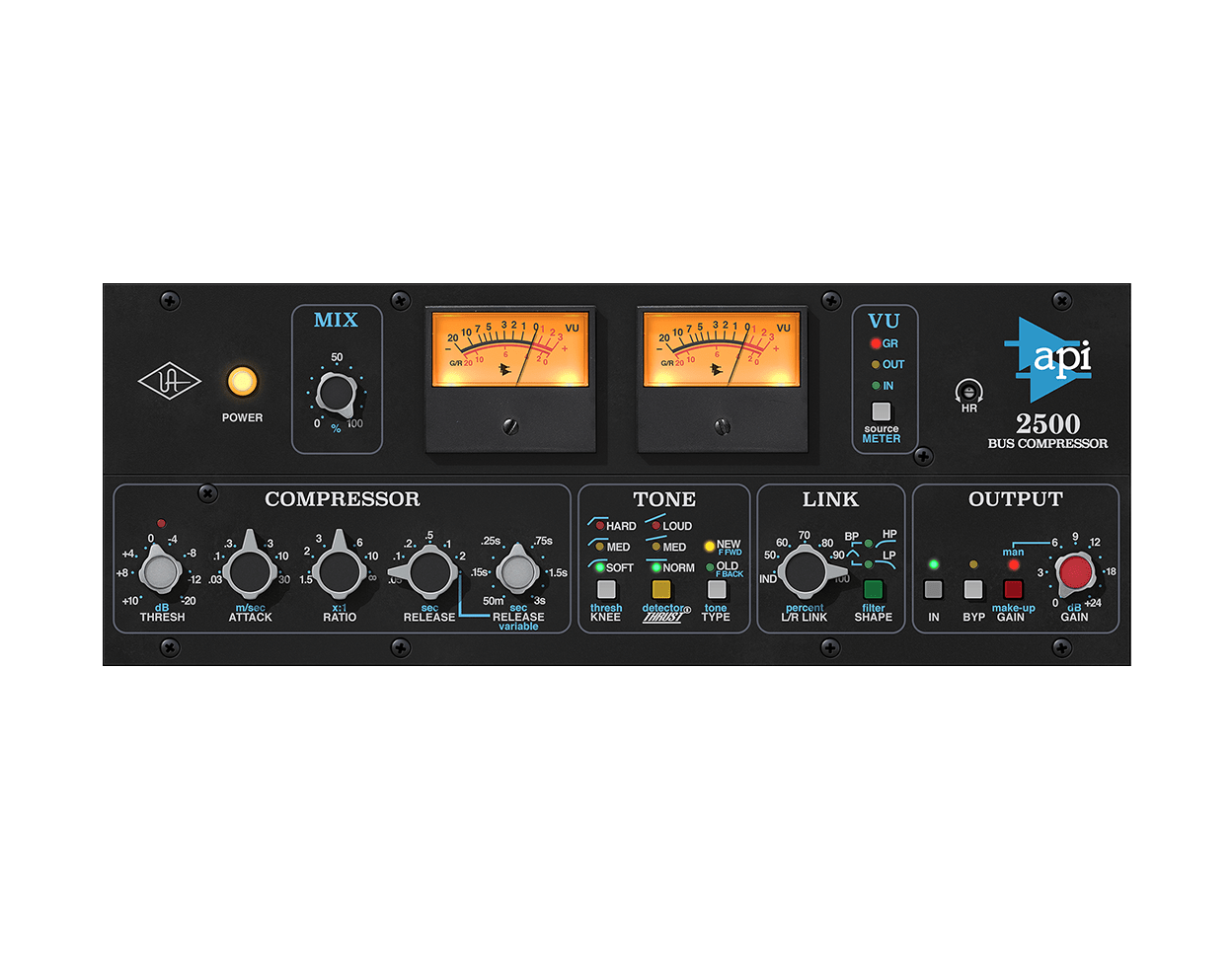Click the OLD F BACK LED
The height and width of the screenshot is (967, 1232).
coord(710,567)
